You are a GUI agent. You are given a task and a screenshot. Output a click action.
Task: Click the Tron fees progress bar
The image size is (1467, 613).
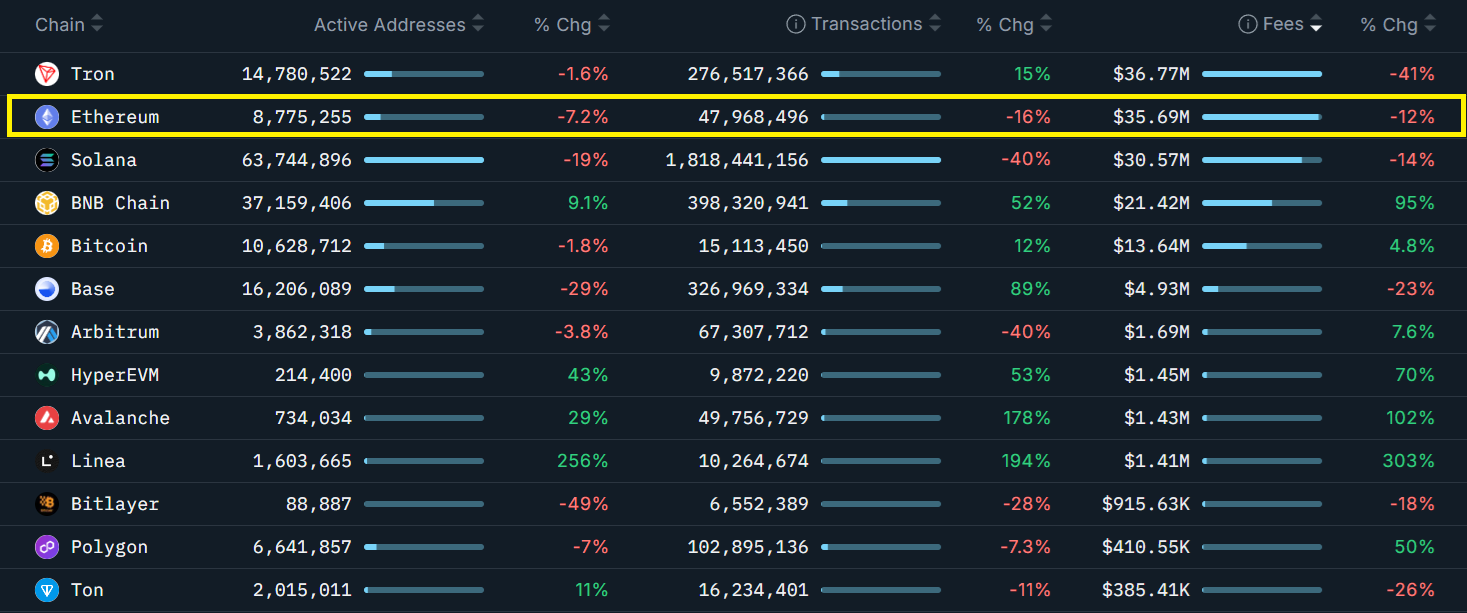(x=1261, y=74)
